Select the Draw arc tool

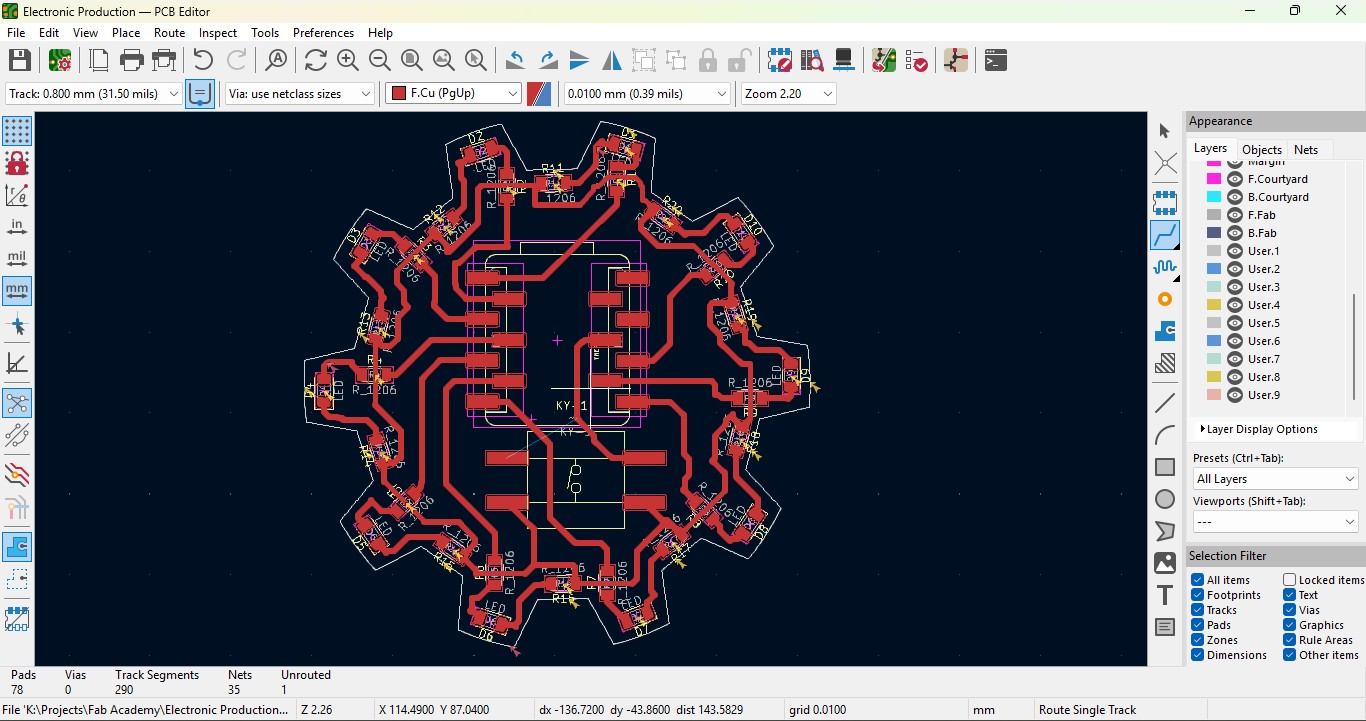[1165, 435]
